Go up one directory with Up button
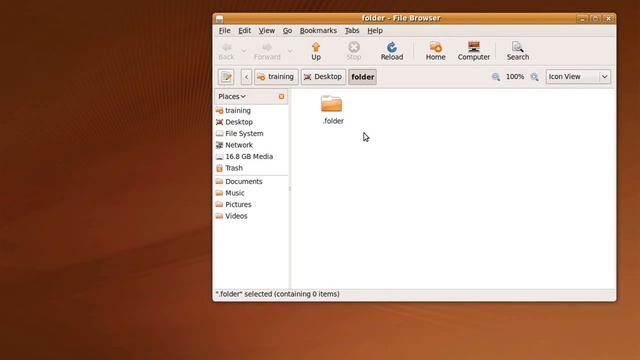The height and width of the screenshot is (360, 640). coord(316,51)
